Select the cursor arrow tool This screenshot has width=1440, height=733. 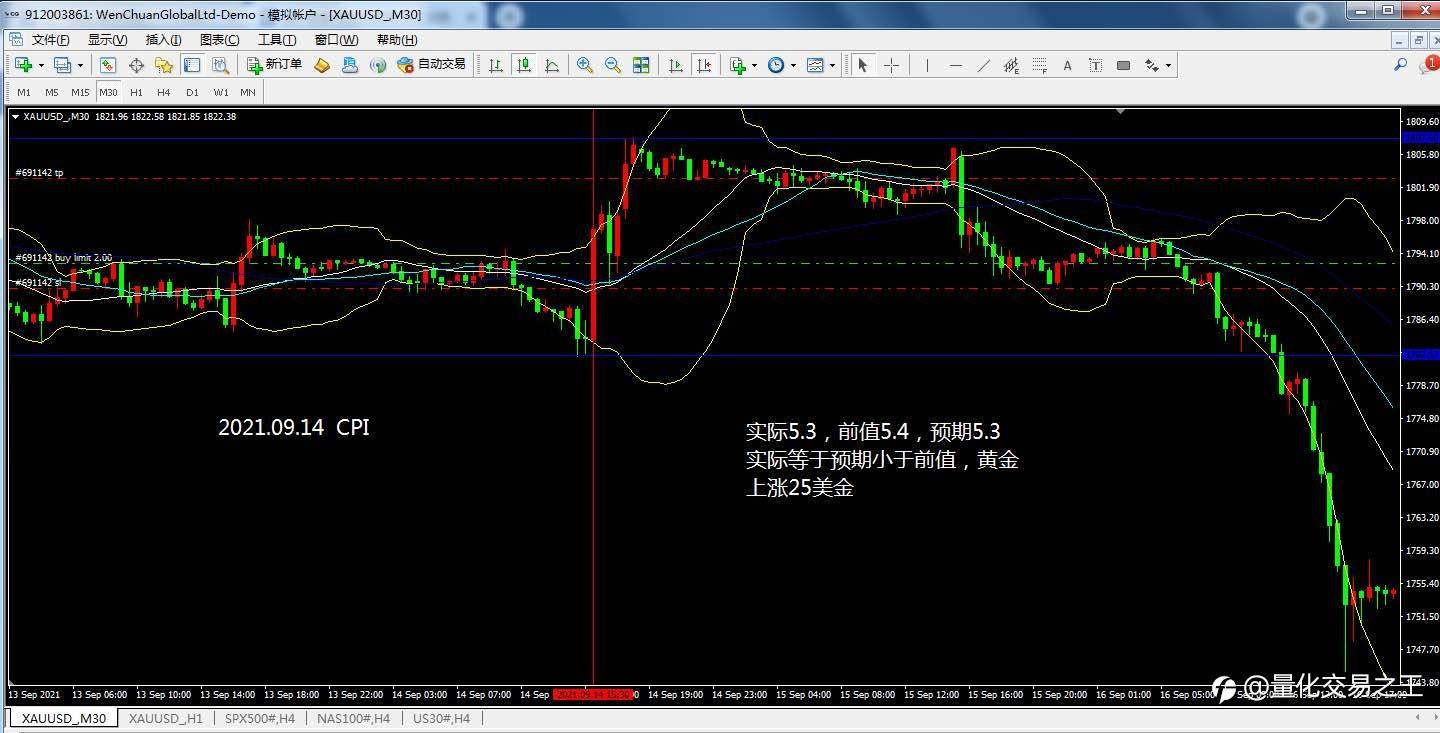[x=863, y=65]
